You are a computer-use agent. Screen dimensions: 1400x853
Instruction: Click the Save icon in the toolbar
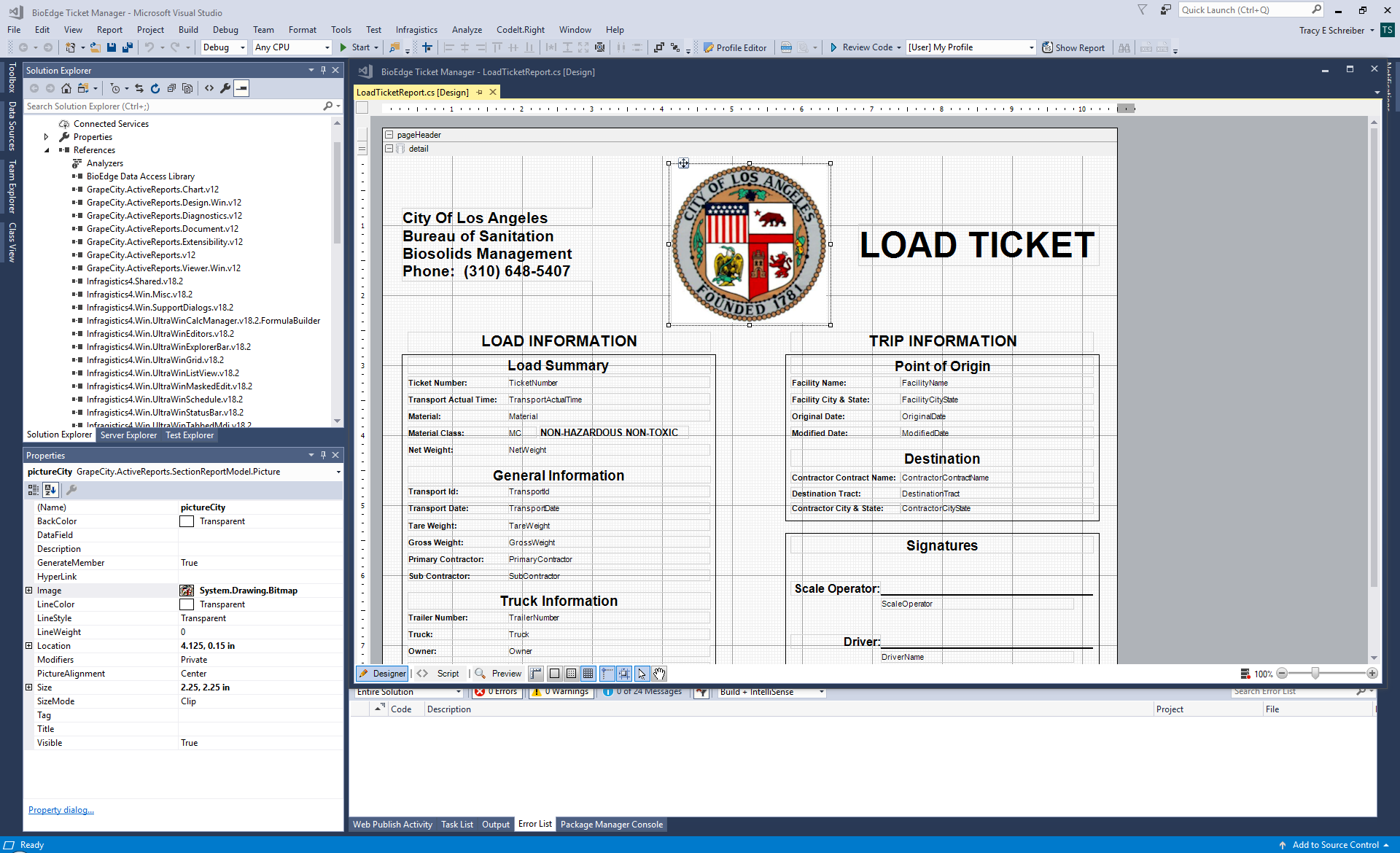coord(112,47)
